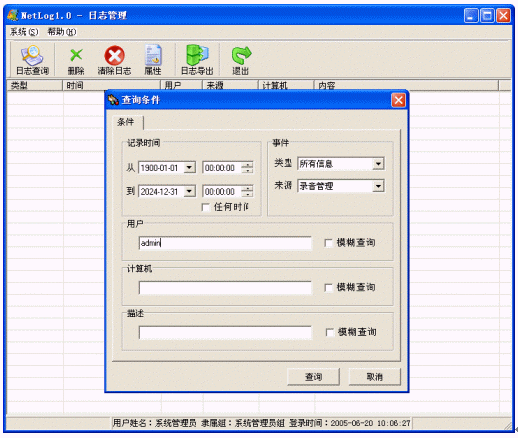Close the 查询条件 dialog
Screen dimensions: 518x438
pos(398,100)
